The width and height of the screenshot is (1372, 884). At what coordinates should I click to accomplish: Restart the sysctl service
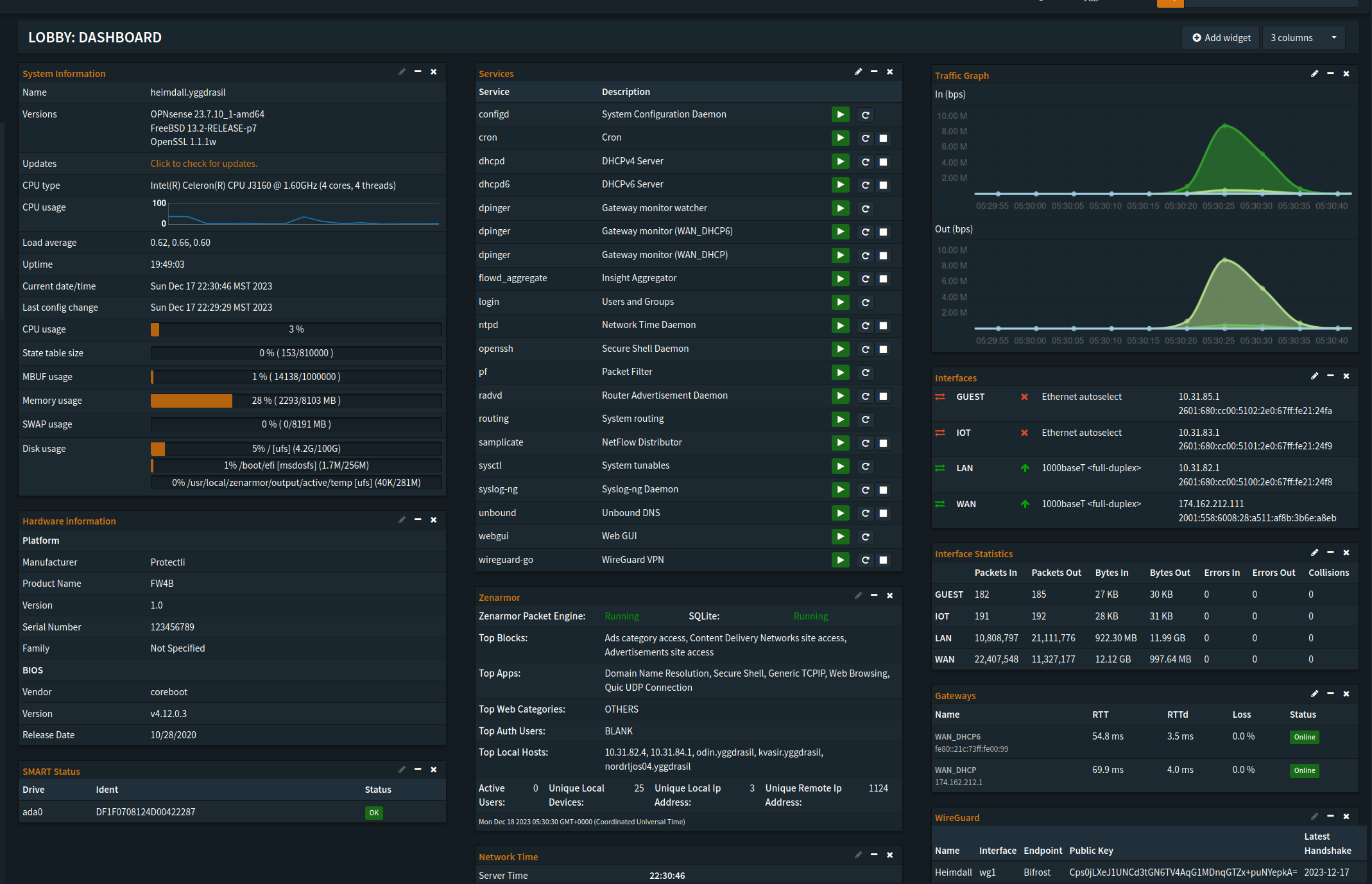click(x=865, y=466)
